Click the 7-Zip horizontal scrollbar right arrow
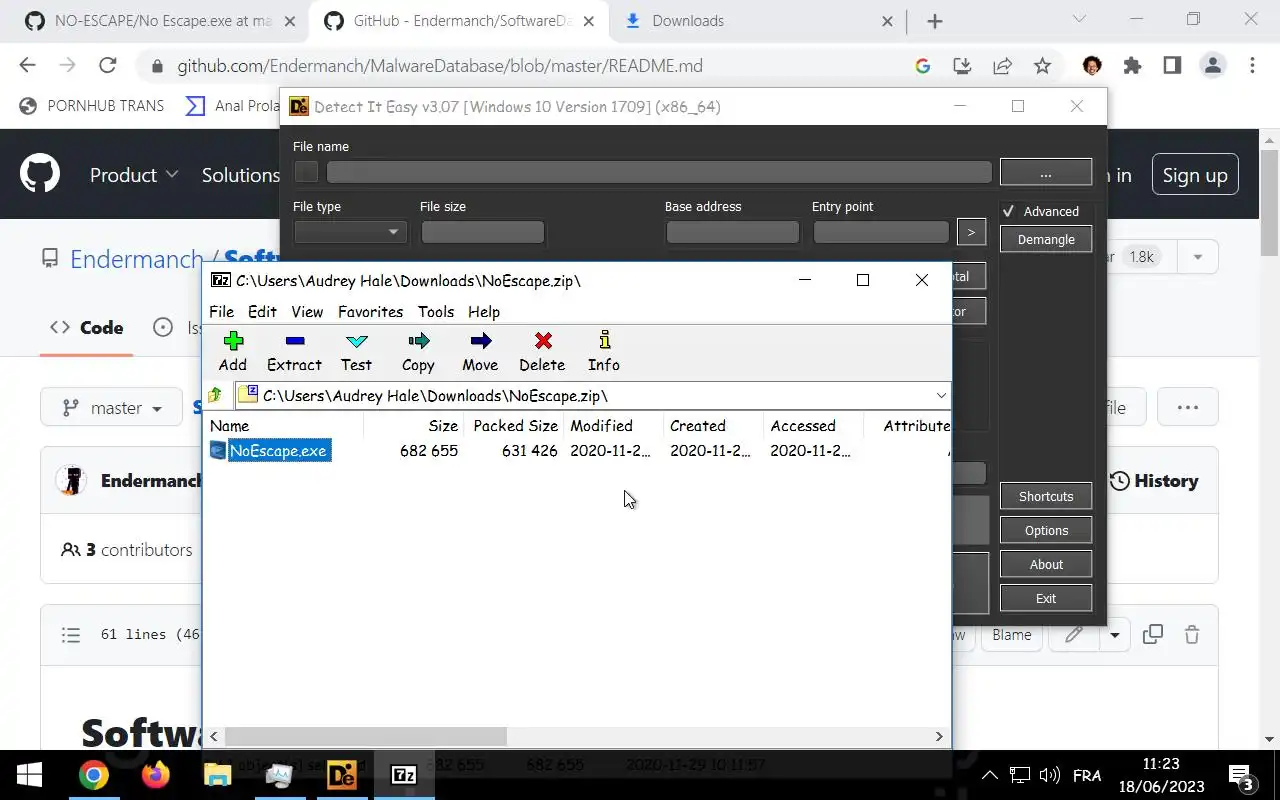 click(939, 737)
